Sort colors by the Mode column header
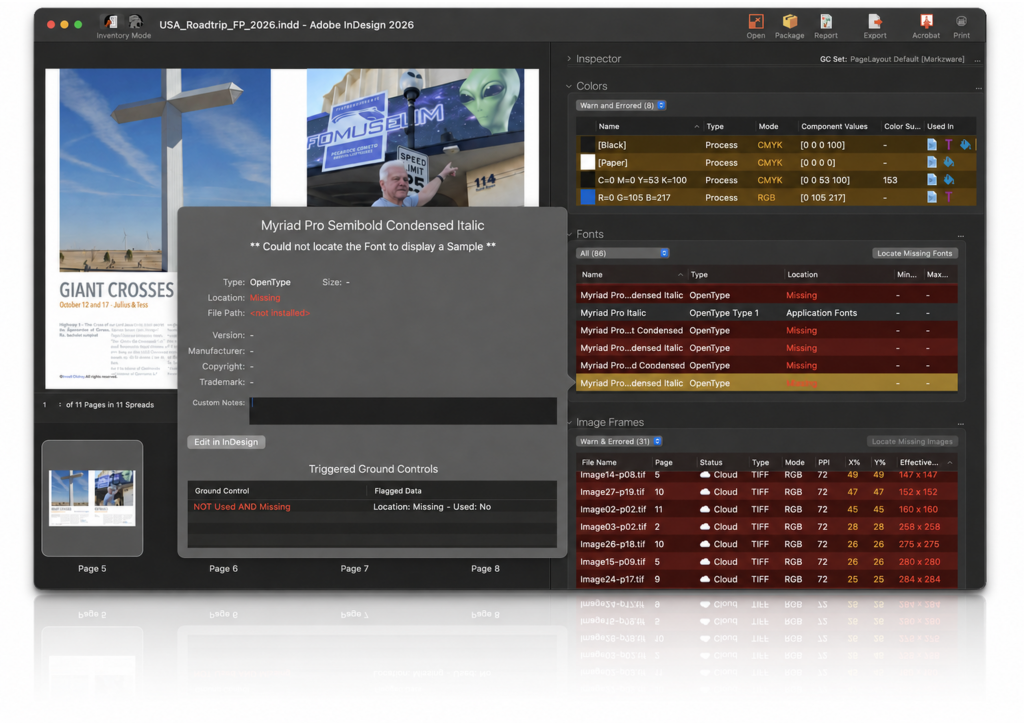Viewport: 1024px width, 725px height. 768,127
